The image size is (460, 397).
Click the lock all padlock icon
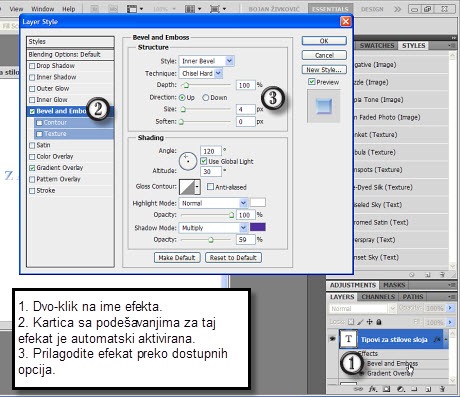click(379, 322)
